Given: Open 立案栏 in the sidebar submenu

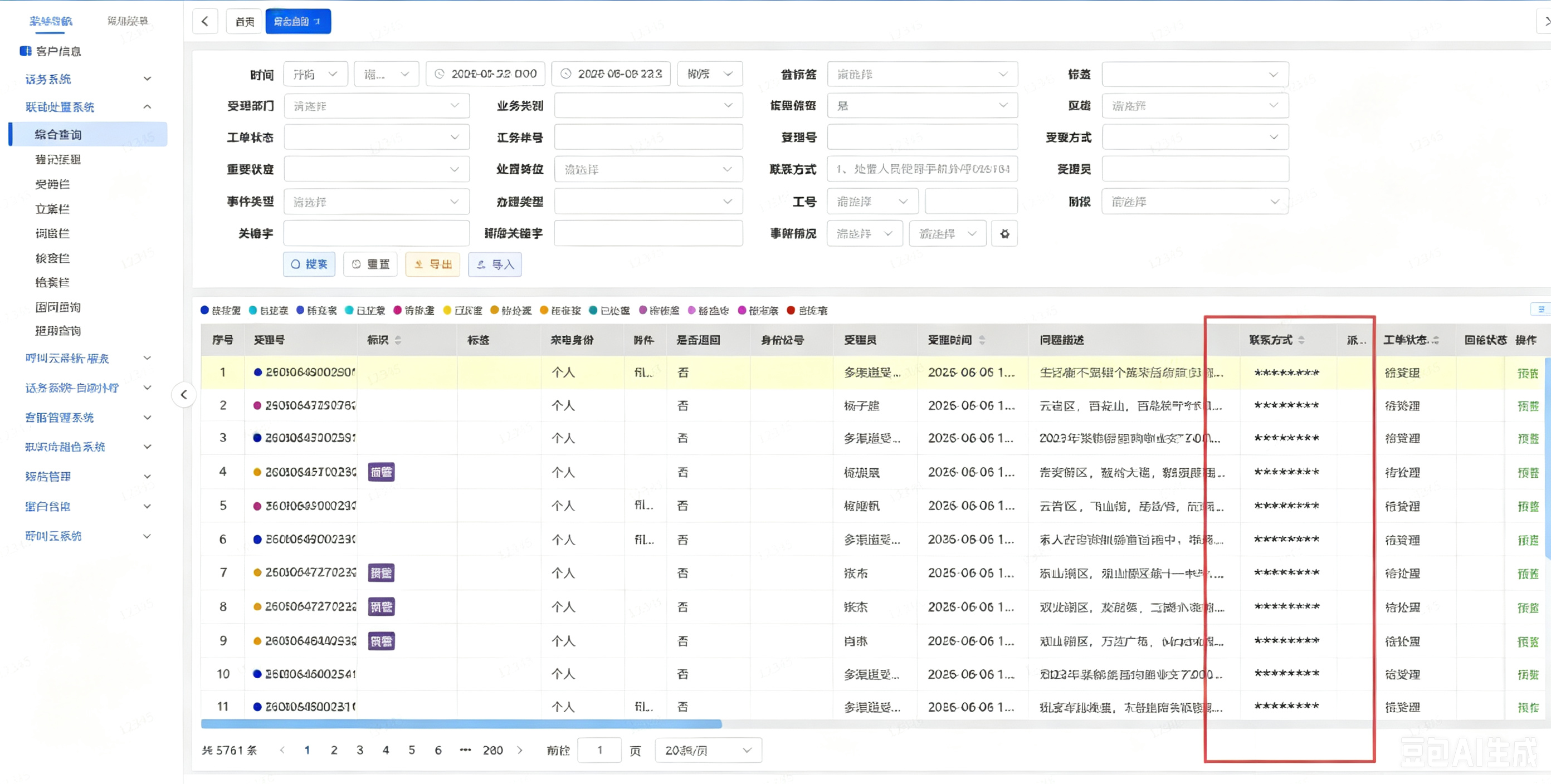Looking at the screenshot, I should coord(52,209).
